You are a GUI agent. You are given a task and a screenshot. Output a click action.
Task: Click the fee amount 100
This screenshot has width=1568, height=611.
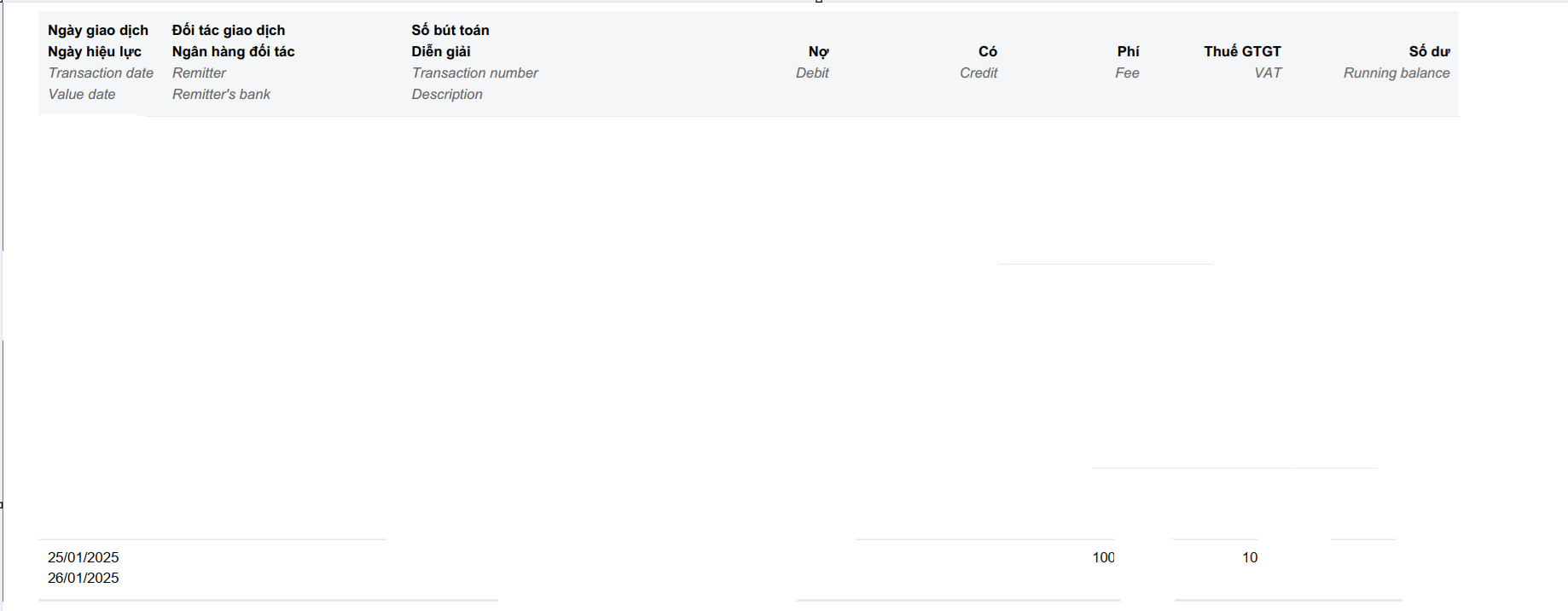point(1103,558)
